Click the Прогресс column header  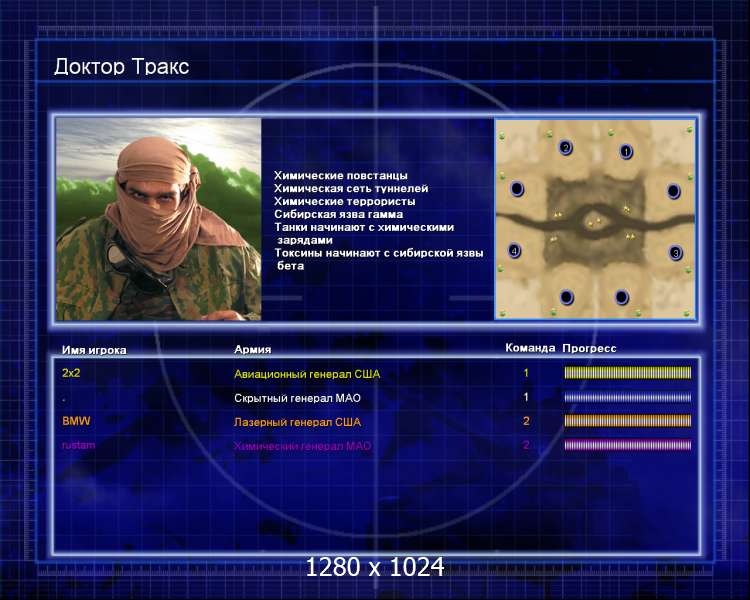(589, 348)
